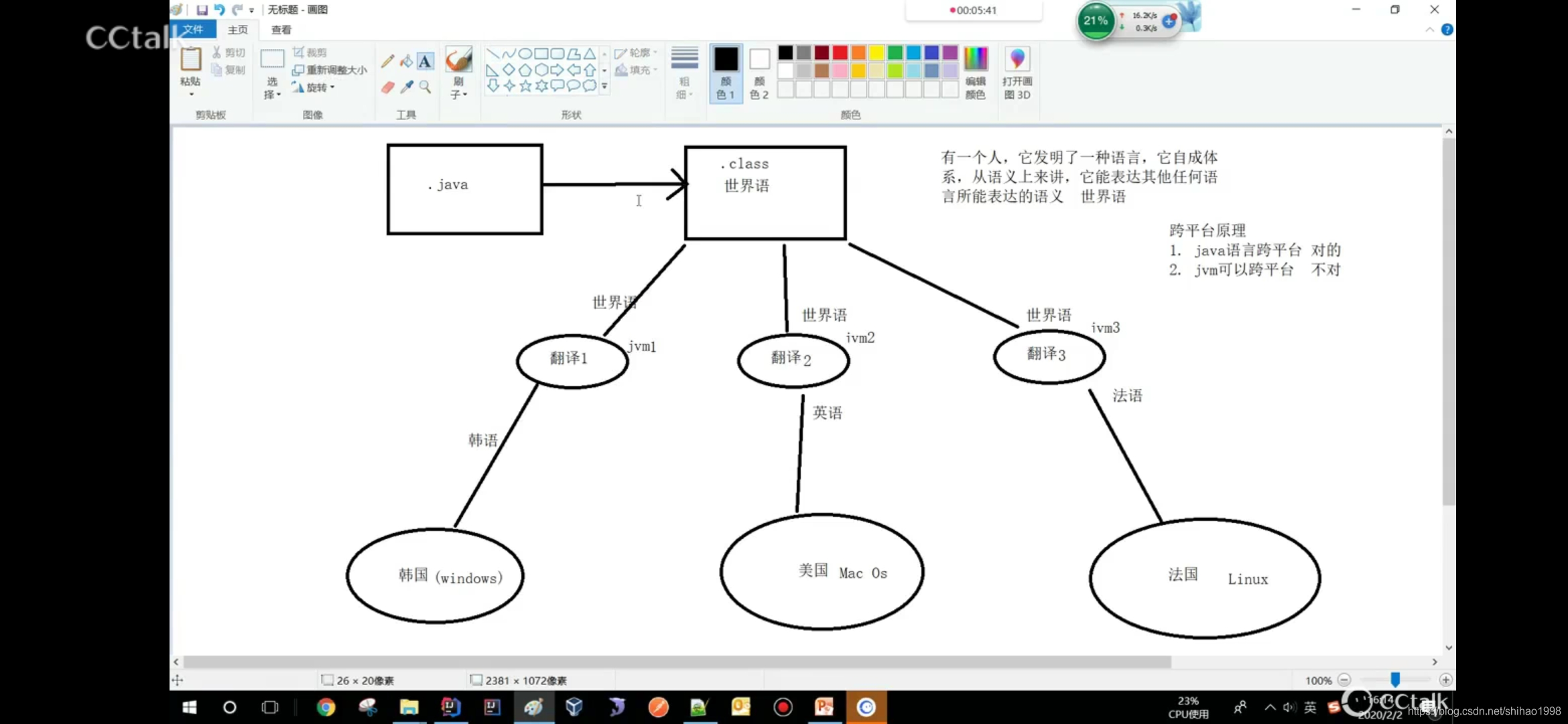Viewport: 1568px width, 724px height.
Task: Select the Color picker eyedropper
Action: tap(406, 87)
